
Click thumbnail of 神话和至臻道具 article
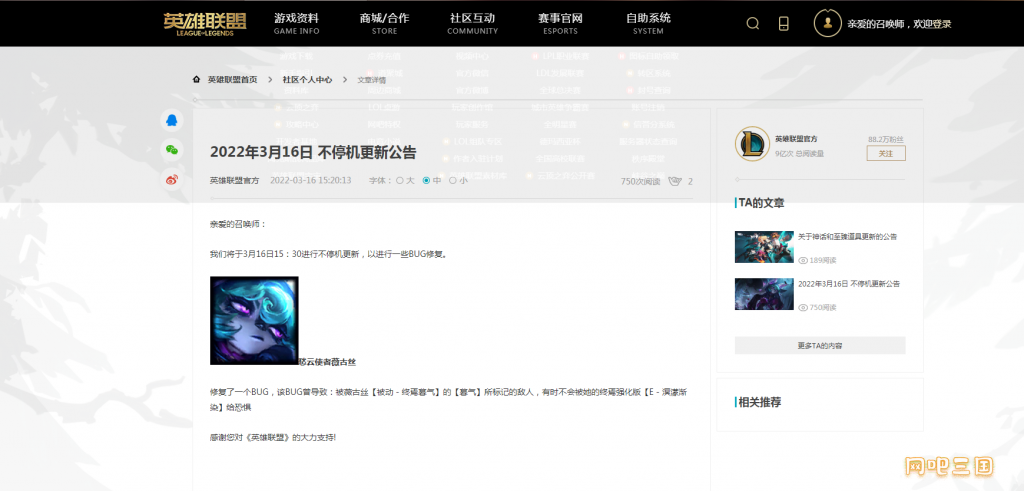pyautogui.click(x=764, y=247)
